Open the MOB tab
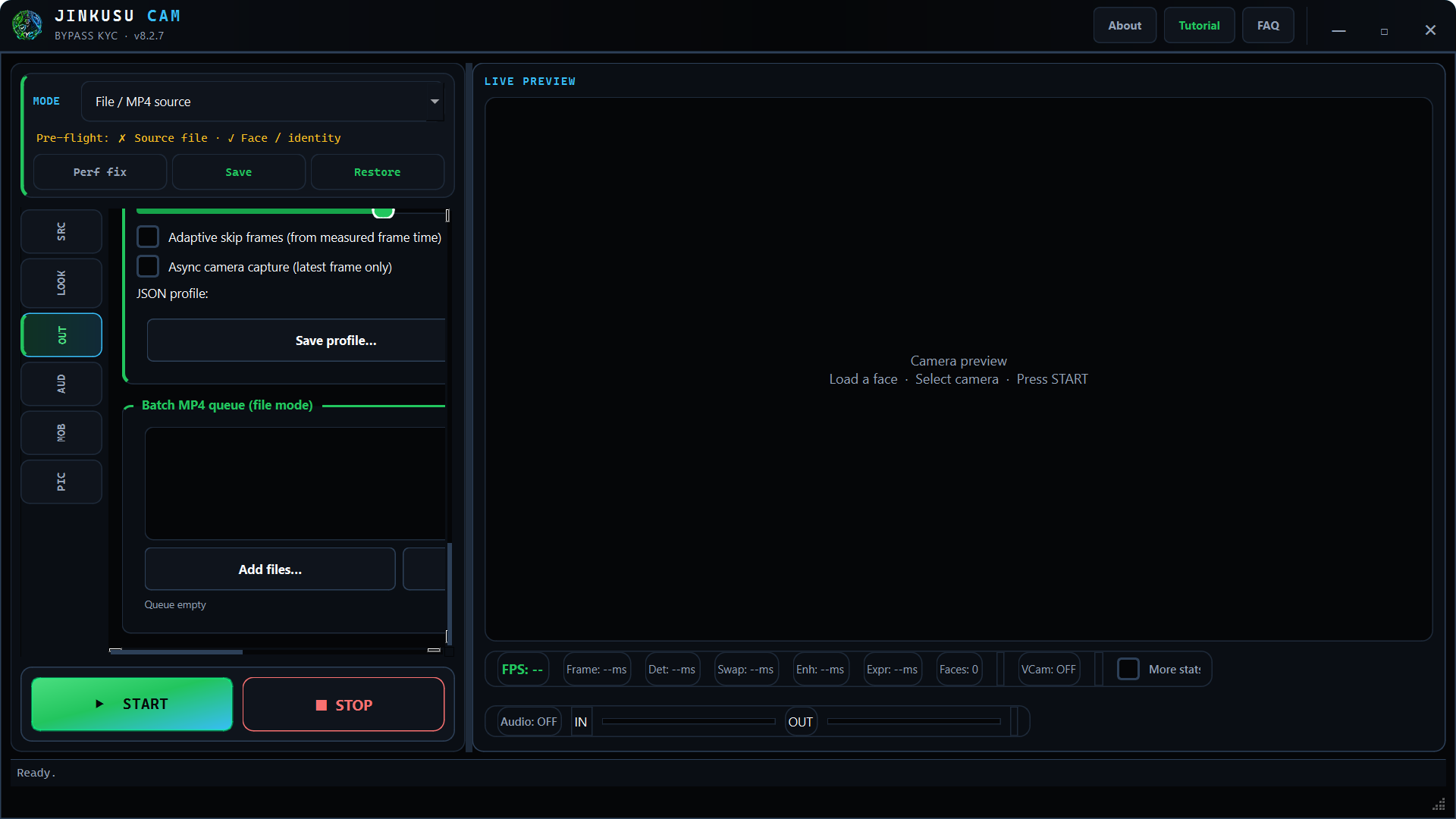 pos(61,433)
